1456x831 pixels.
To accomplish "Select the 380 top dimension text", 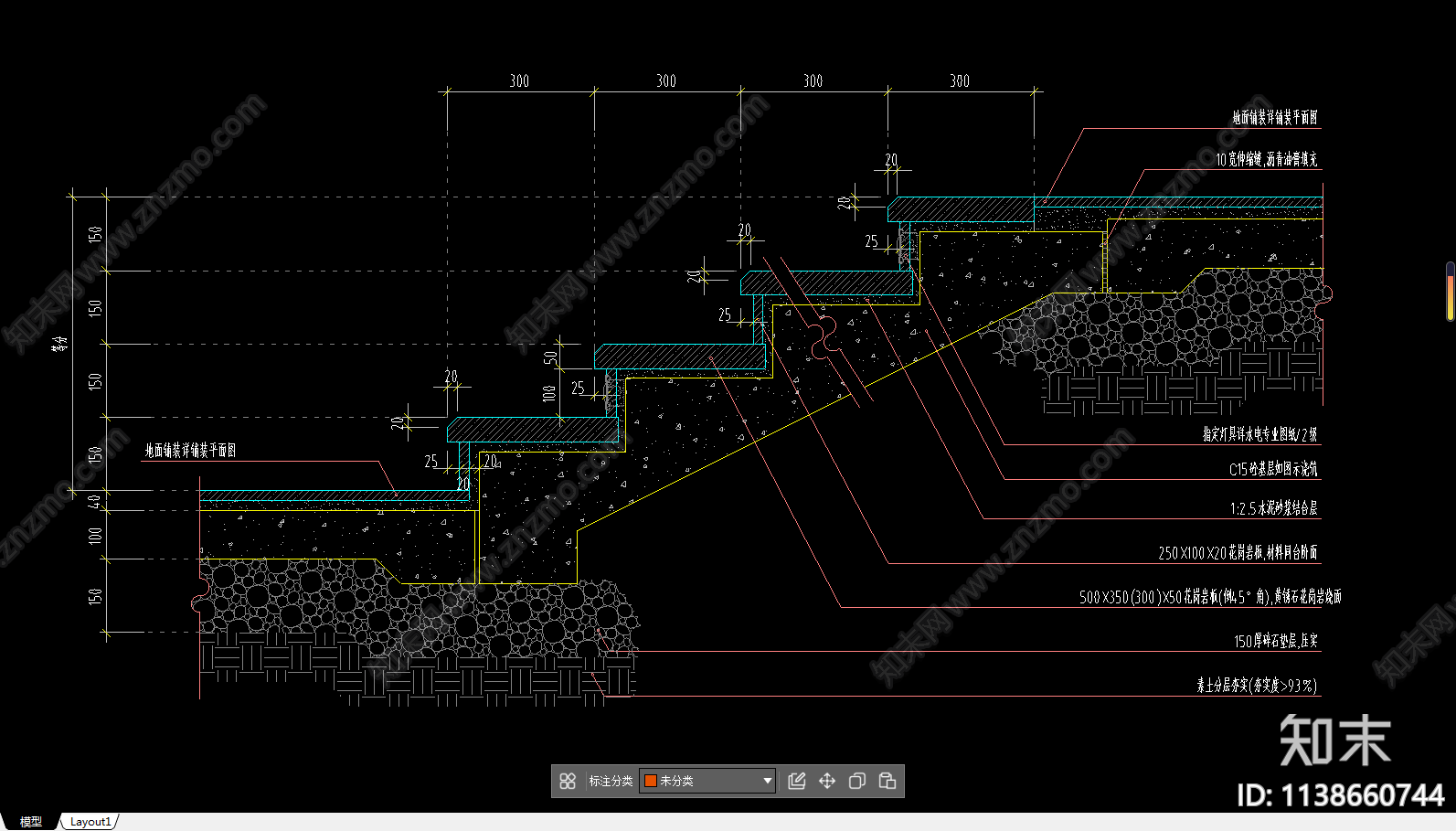I will [x=960, y=81].
